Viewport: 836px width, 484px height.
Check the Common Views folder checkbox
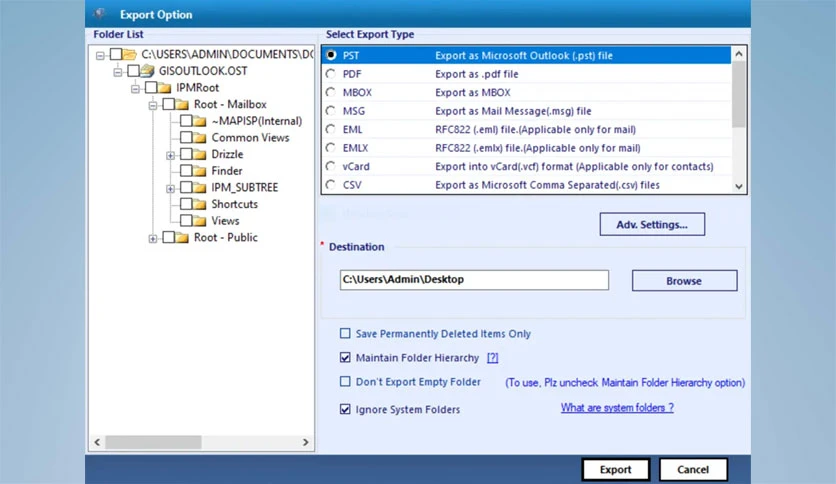(x=186, y=137)
